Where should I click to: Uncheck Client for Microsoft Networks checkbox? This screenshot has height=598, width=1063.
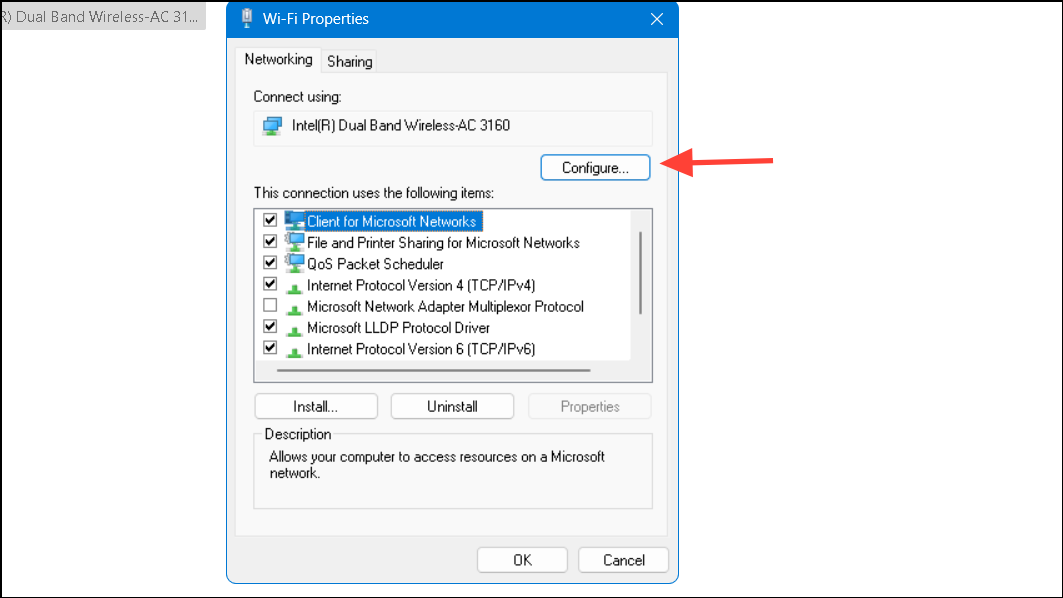coord(269,220)
